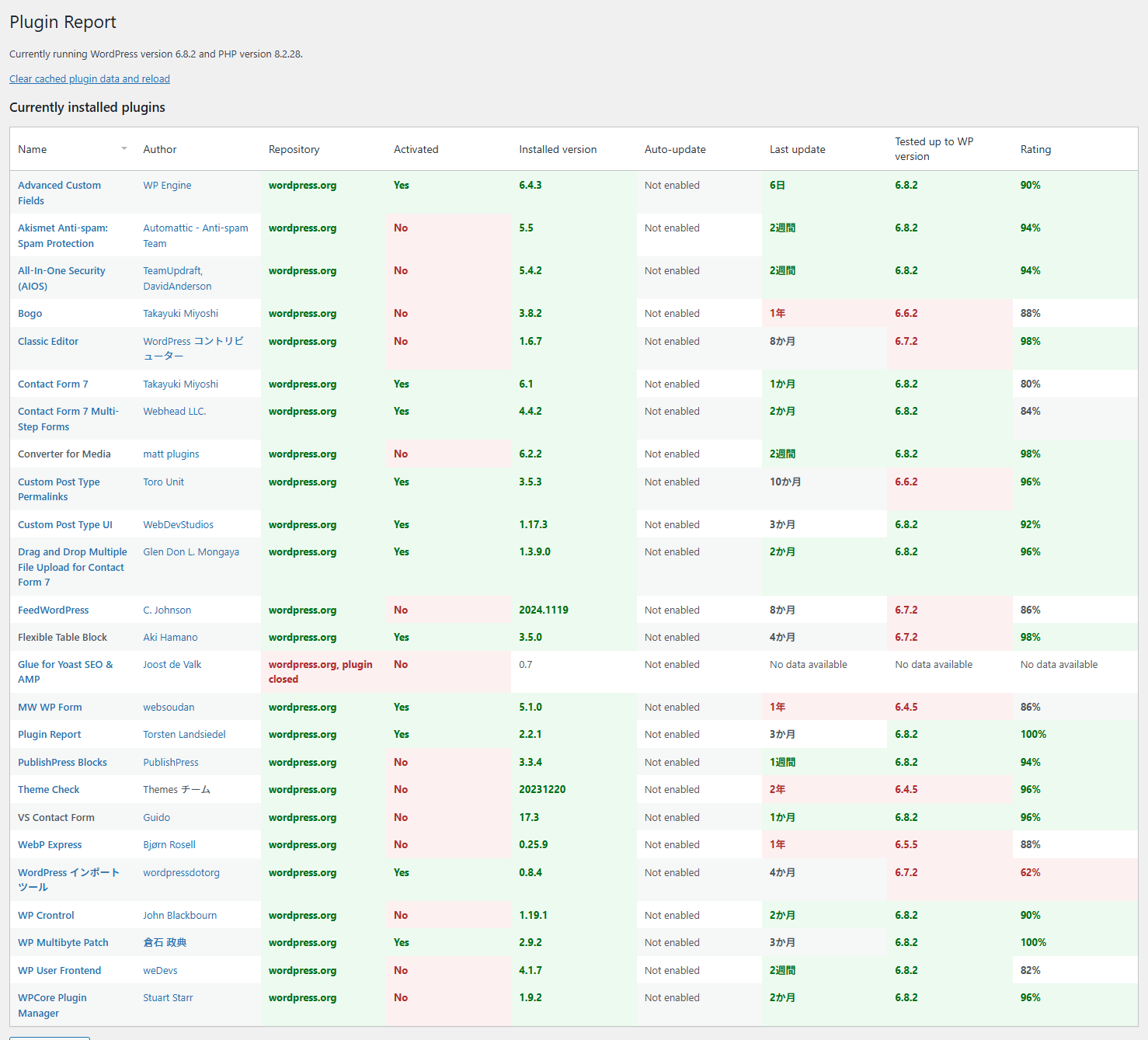Sort by the Last update column header
The height and width of the screenshot is (1040, 1148).
point(798,149)
